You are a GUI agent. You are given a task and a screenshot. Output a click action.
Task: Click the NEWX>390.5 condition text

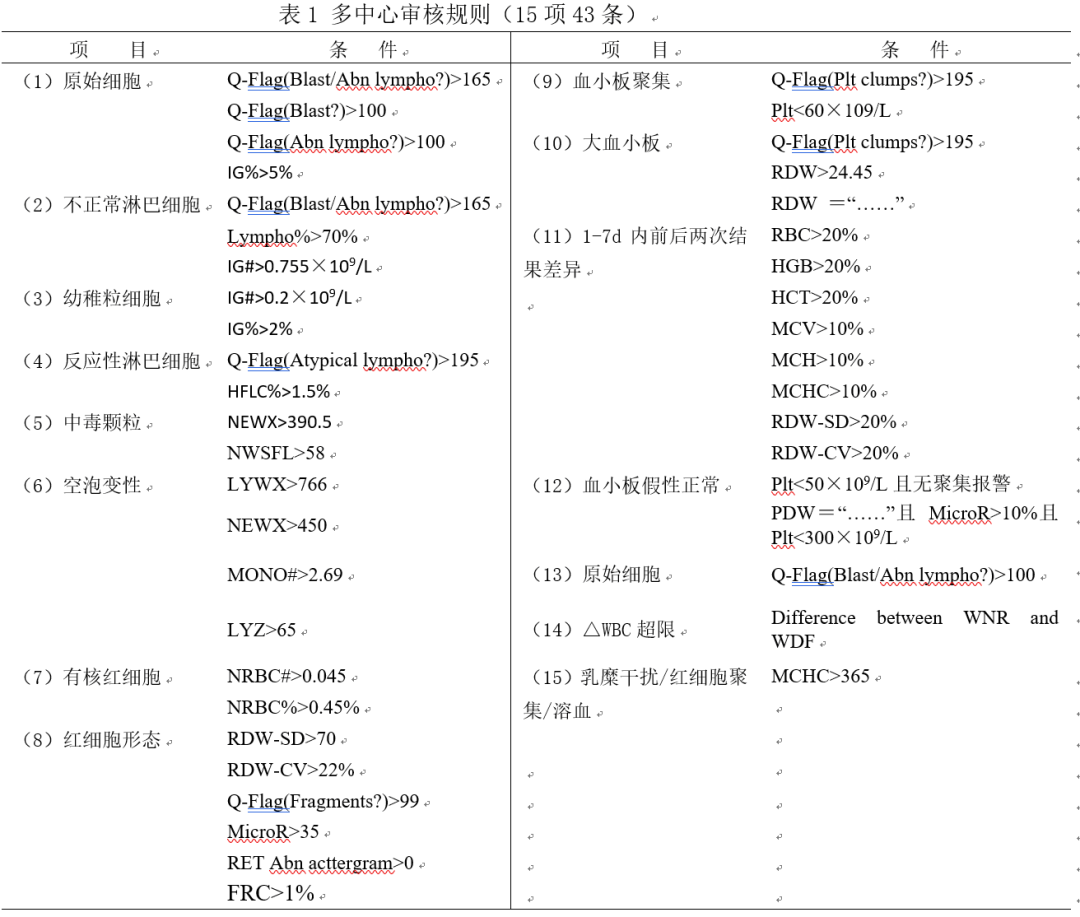(x=279, y=422)
